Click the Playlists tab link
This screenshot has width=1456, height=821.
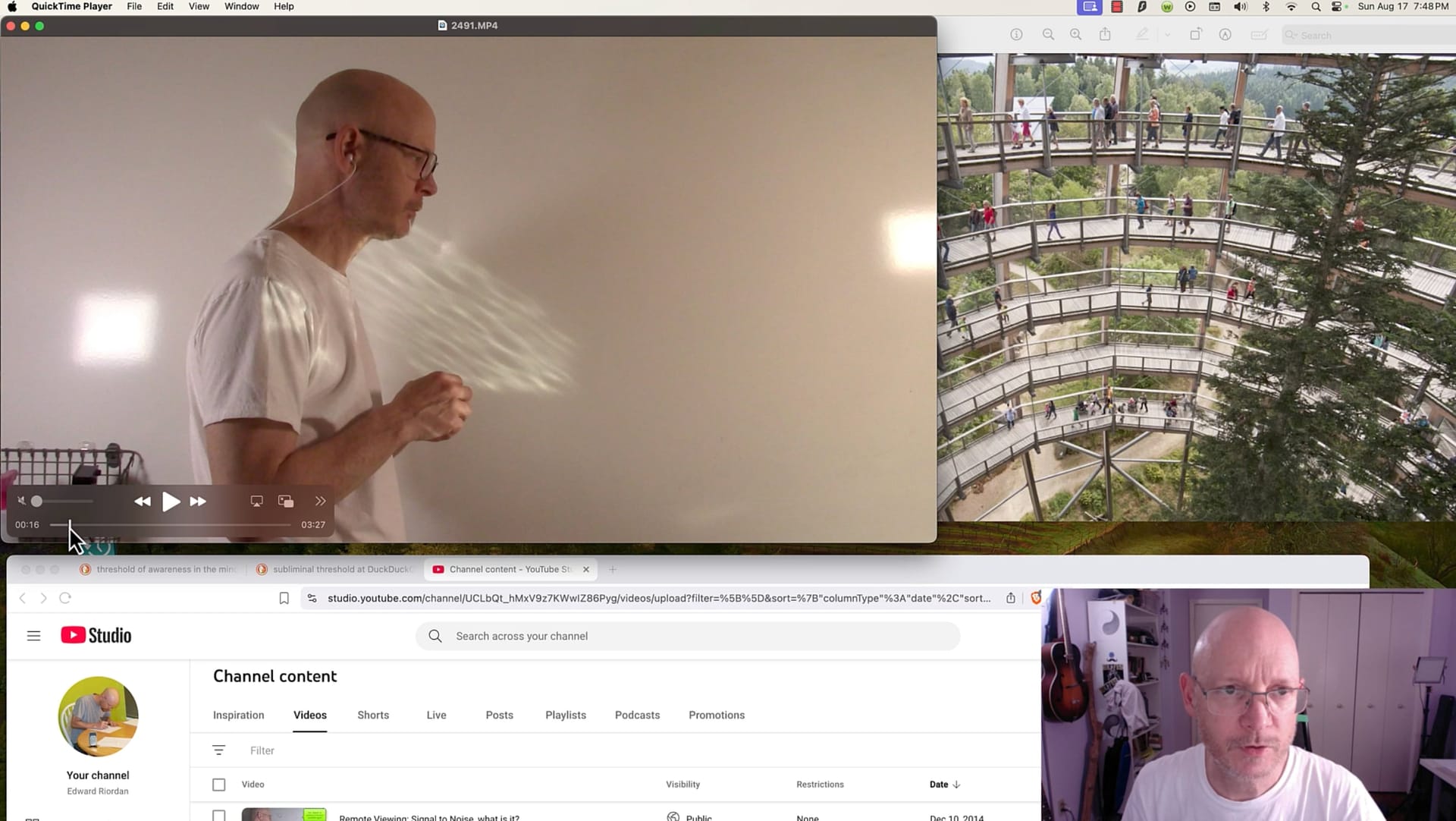[565, 715]
